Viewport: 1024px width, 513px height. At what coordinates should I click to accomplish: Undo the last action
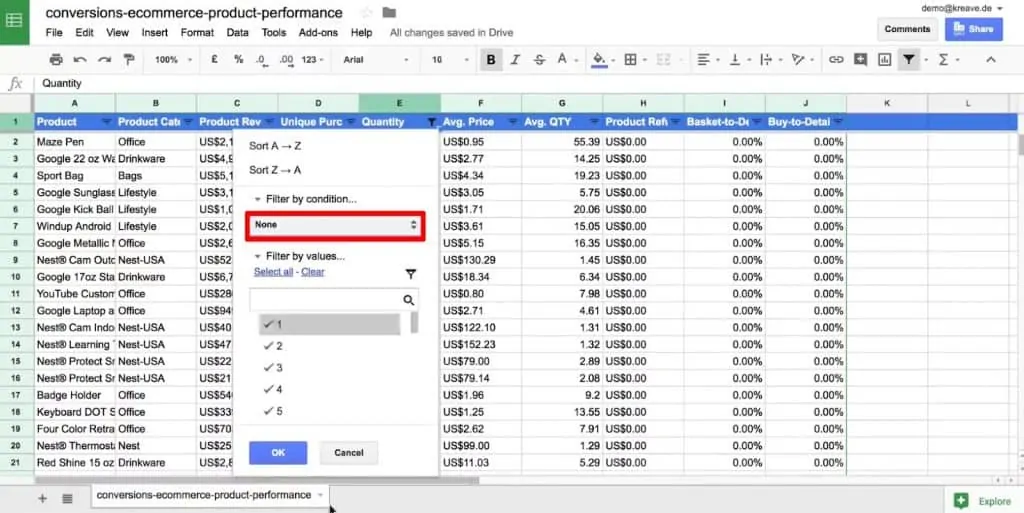click(80, 59)
